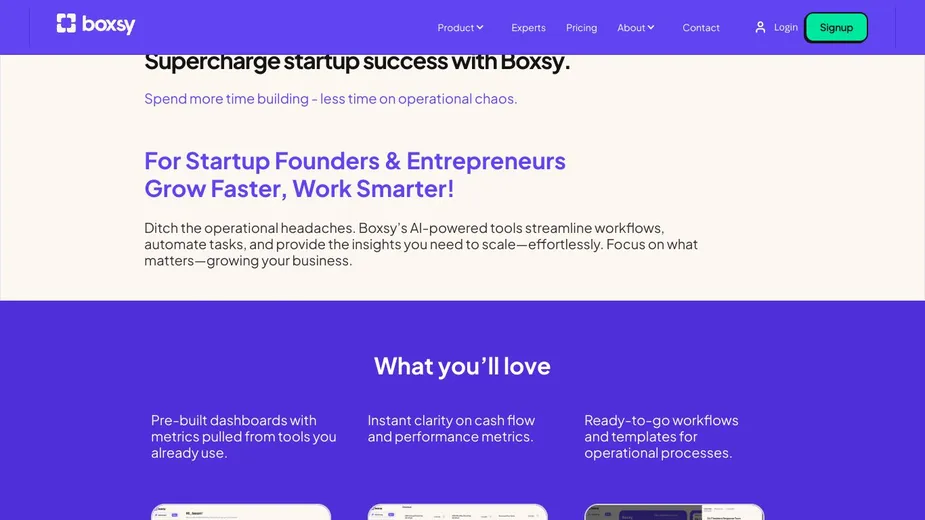This screenshot has width=925, height=520.
Task: Open the Product menu
Action: (456, 28)
